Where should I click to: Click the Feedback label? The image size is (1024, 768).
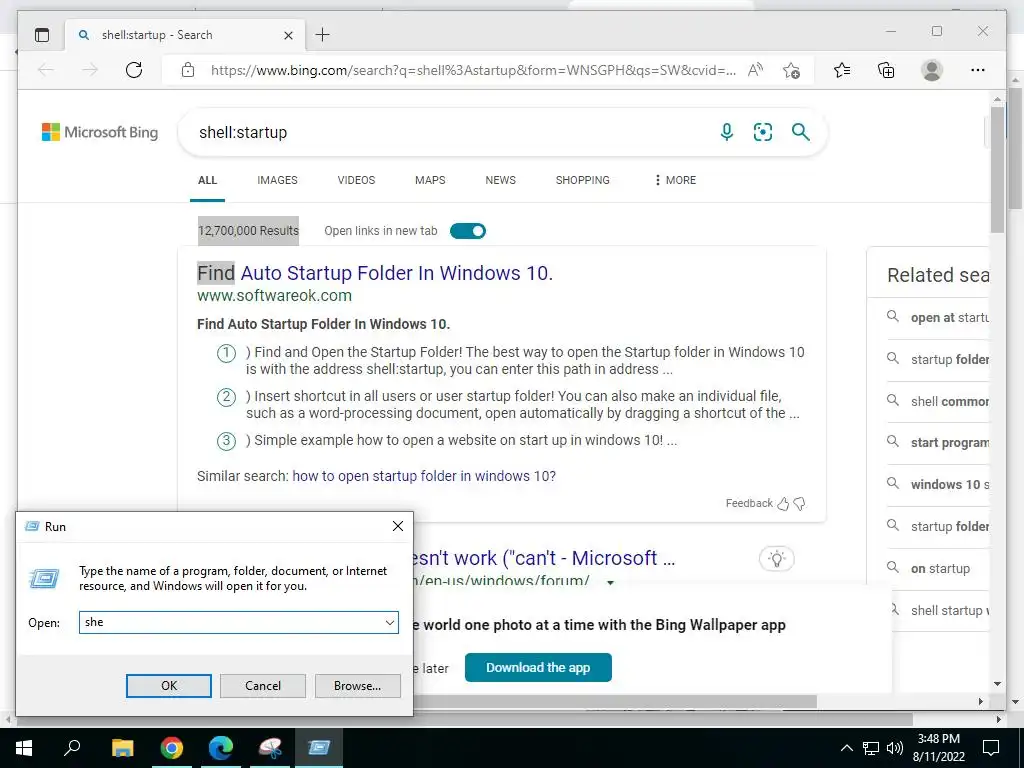749,504
